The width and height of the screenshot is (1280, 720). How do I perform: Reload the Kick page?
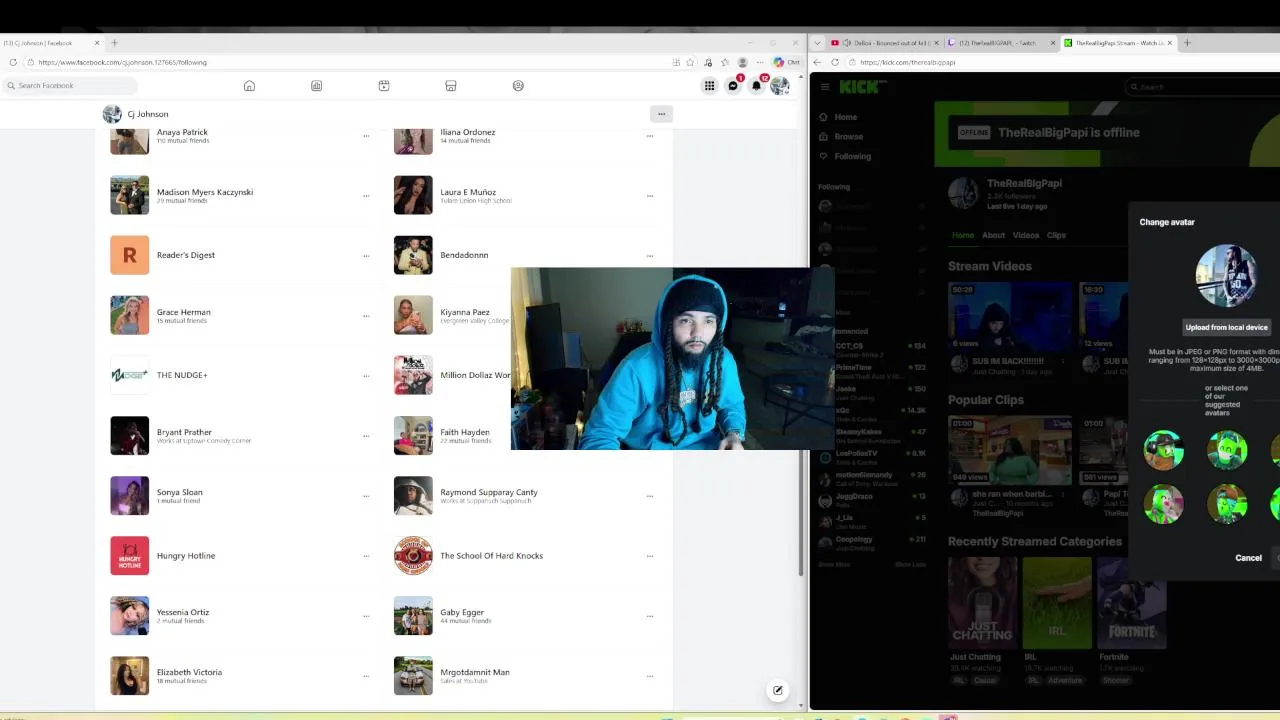(835, 62)
